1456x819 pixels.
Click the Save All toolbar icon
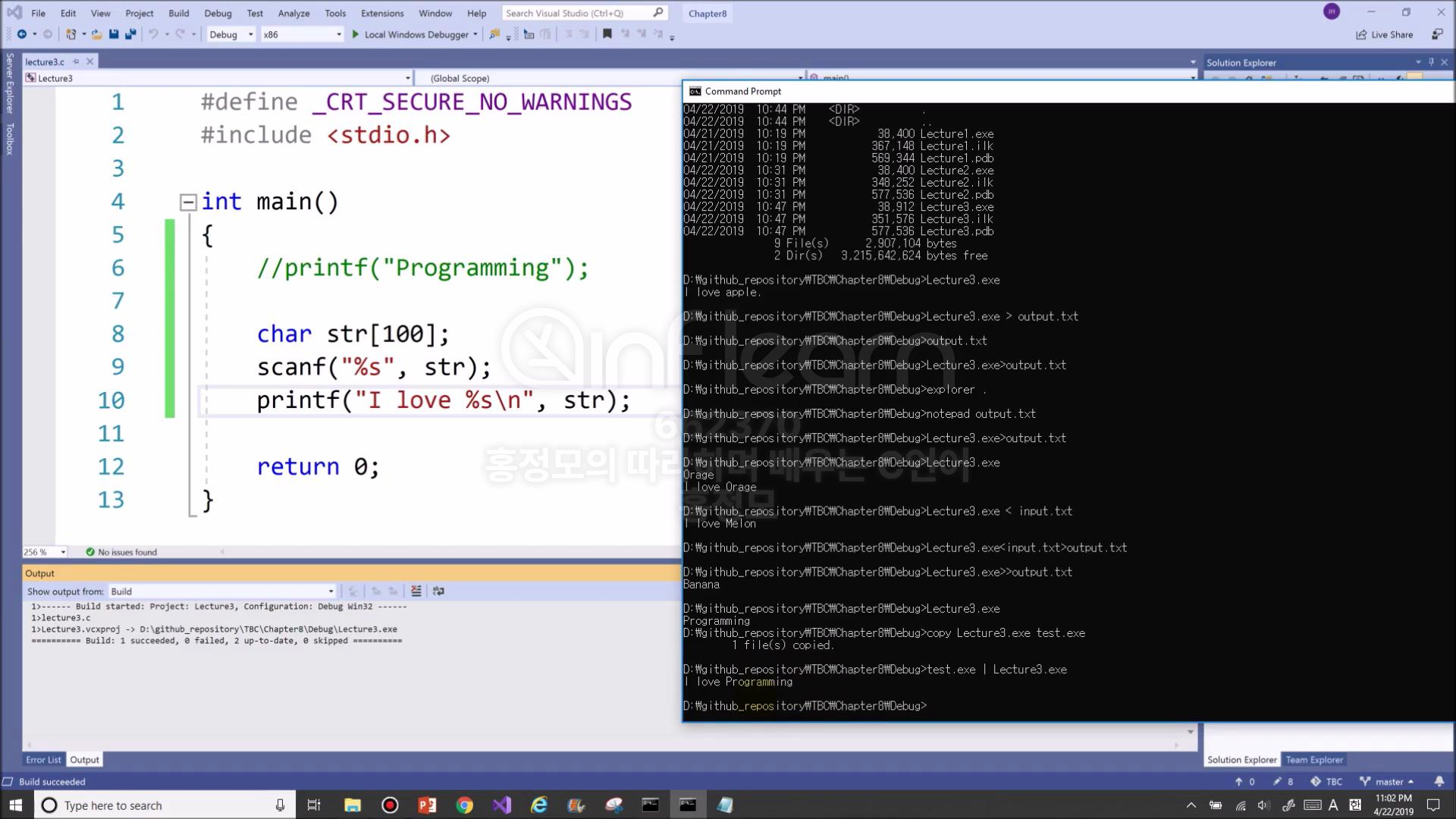pos(130,34)
